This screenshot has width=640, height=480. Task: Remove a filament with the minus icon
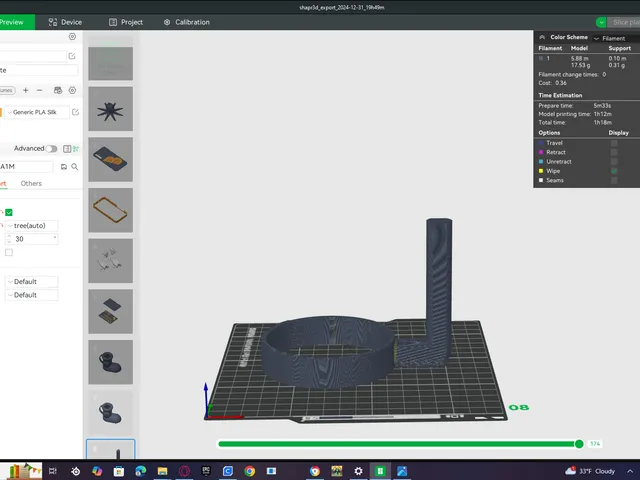click(40, 90)
